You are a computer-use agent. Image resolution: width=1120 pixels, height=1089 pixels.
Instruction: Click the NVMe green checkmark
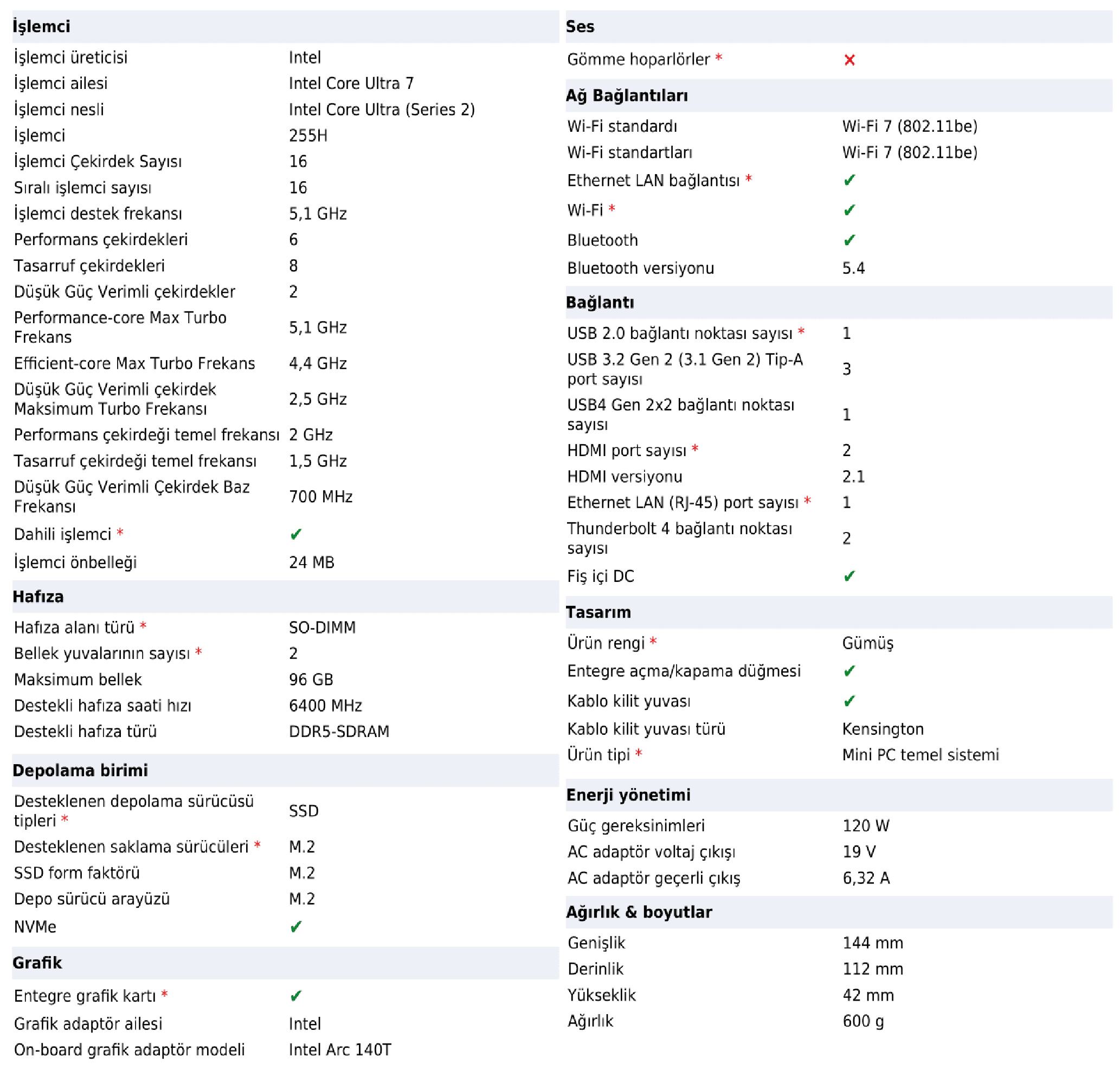[295, 926]
